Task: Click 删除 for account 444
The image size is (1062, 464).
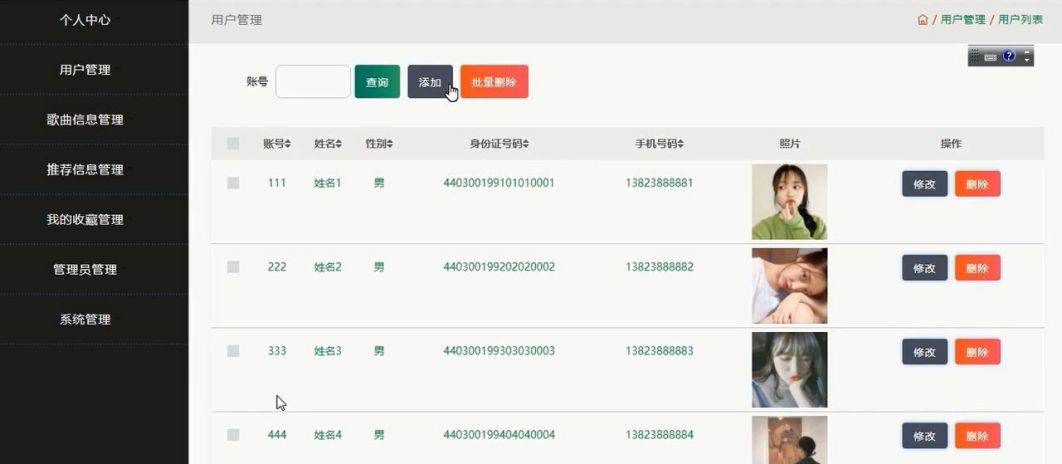Action: pos(977,436)
